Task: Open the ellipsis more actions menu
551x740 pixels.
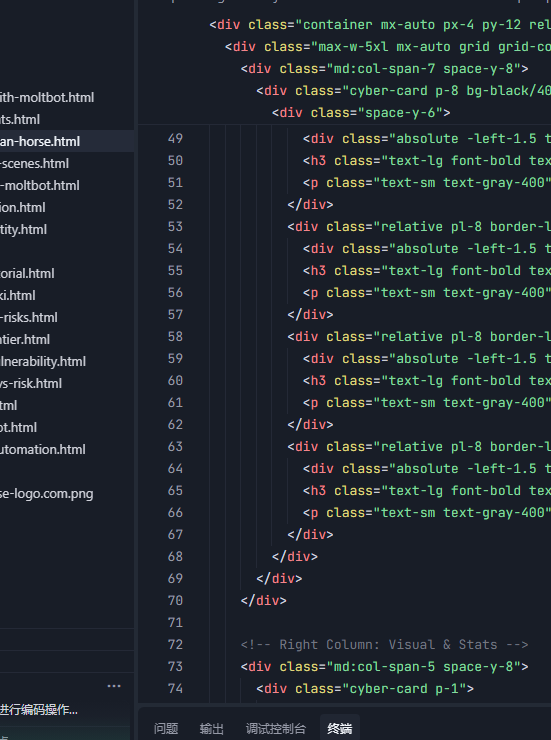Action: point(114,686)
